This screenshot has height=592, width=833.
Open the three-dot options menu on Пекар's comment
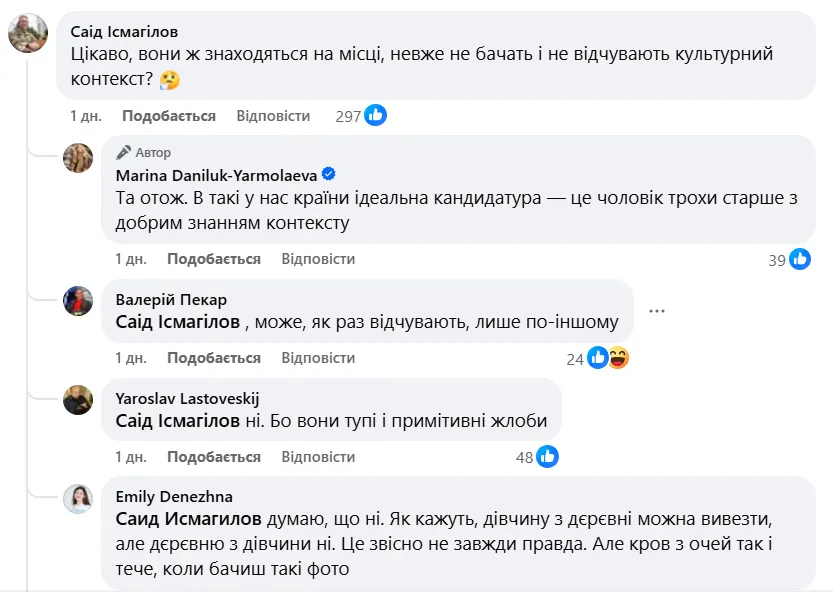(x=657, y=311)
